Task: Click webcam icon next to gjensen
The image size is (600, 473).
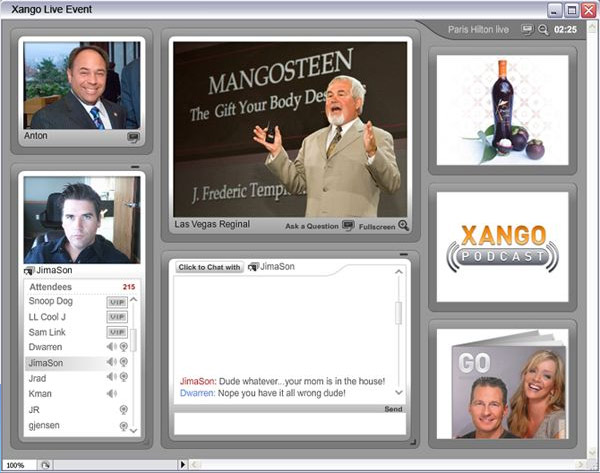Action: [x=123, y=426]
